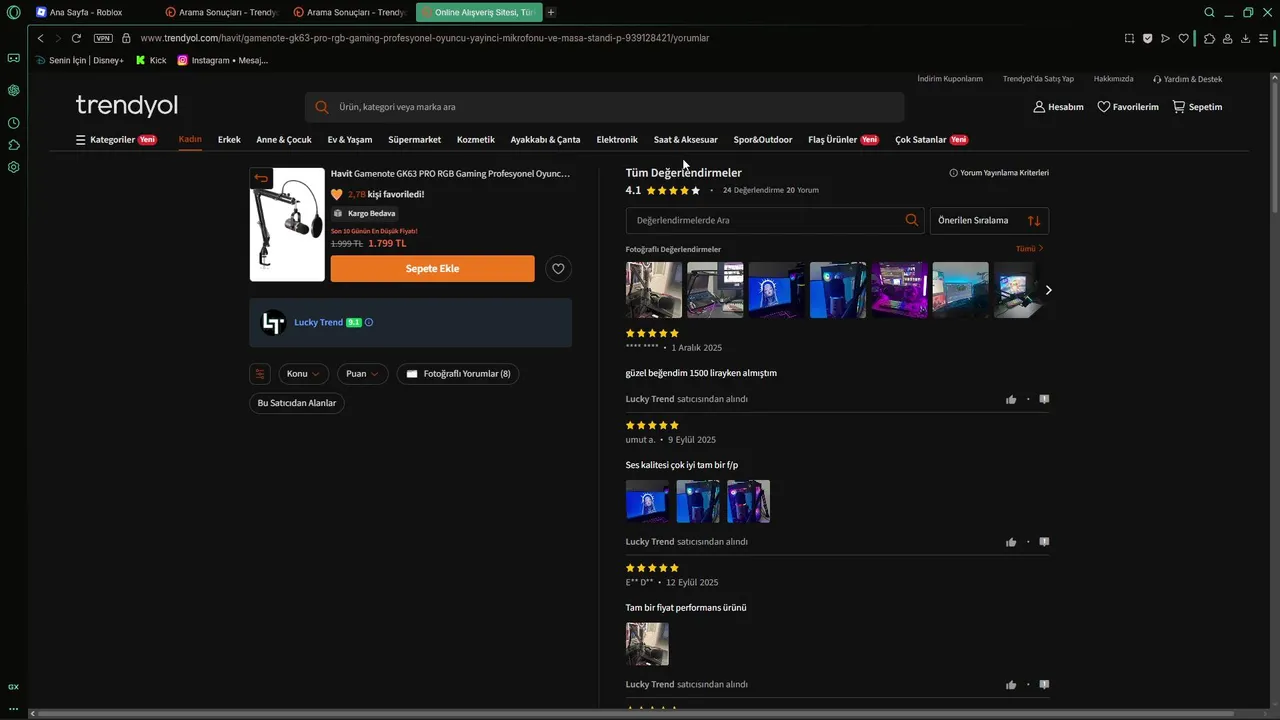1280x720 pixels.
Task: Select the Elektronik category
Action: 617,140
